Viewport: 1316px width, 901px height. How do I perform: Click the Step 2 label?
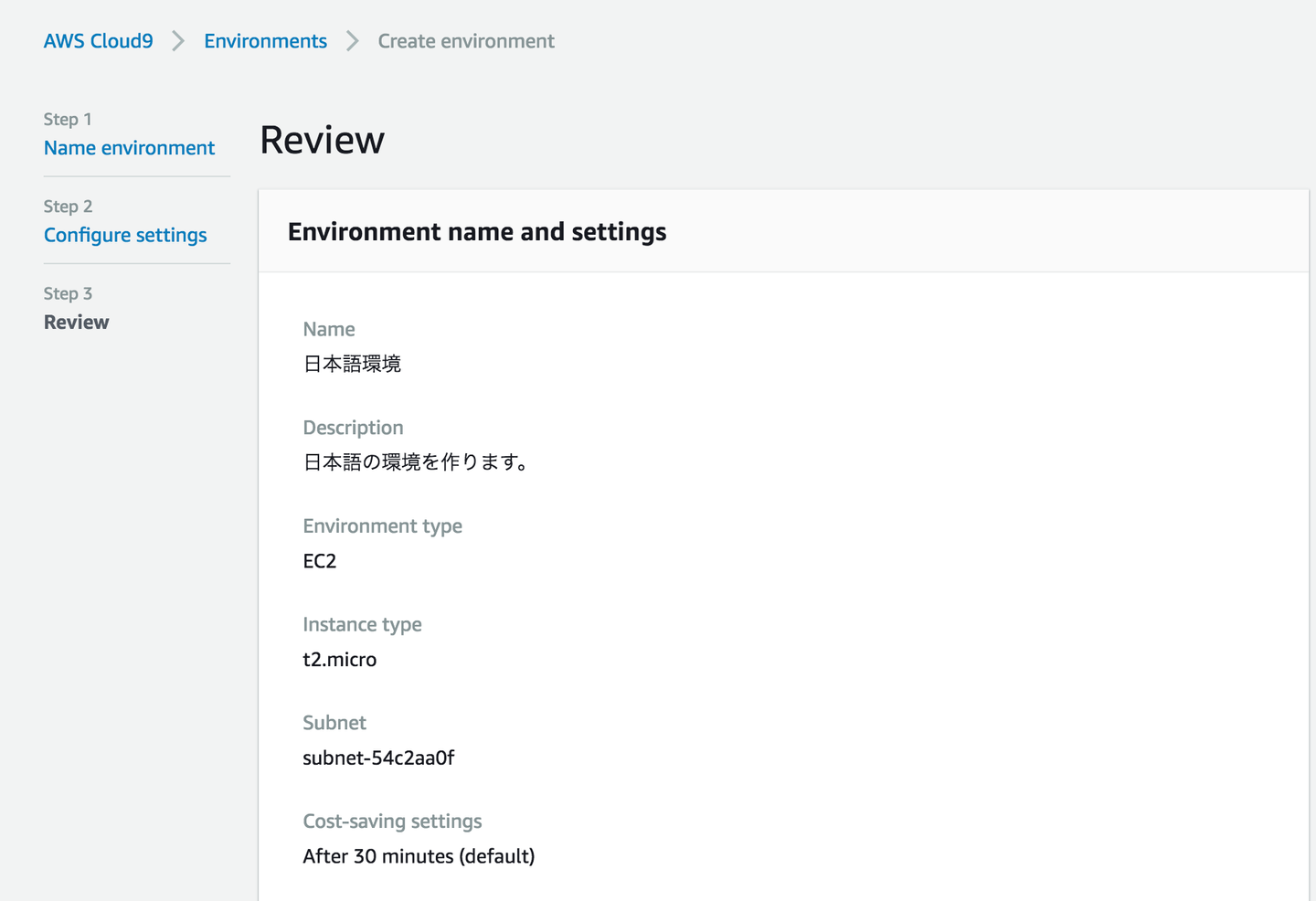pos(68,207)
